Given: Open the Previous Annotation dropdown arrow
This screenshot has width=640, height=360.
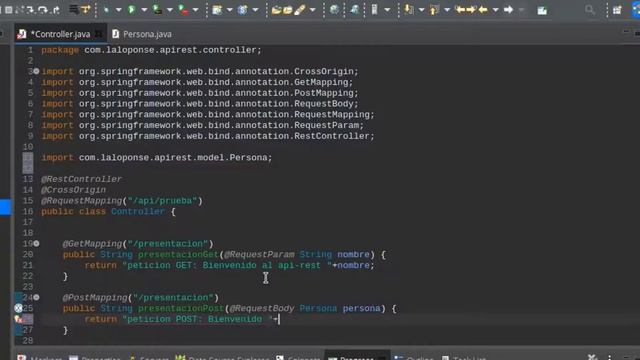Looking at the screenshot, I should 447,10.
